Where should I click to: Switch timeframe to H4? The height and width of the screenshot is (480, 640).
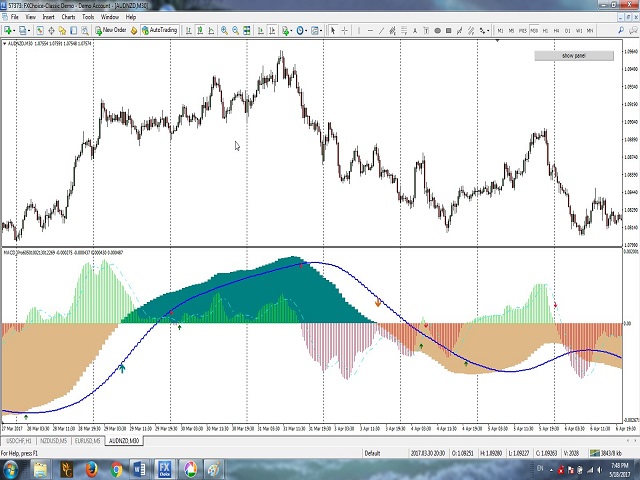click(556, 31)
